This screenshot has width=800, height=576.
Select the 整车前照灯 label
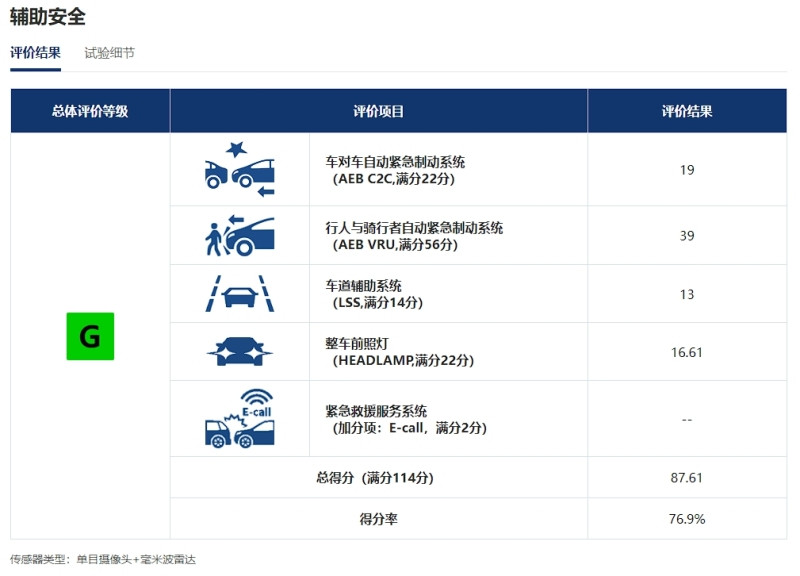pos(357,344)
